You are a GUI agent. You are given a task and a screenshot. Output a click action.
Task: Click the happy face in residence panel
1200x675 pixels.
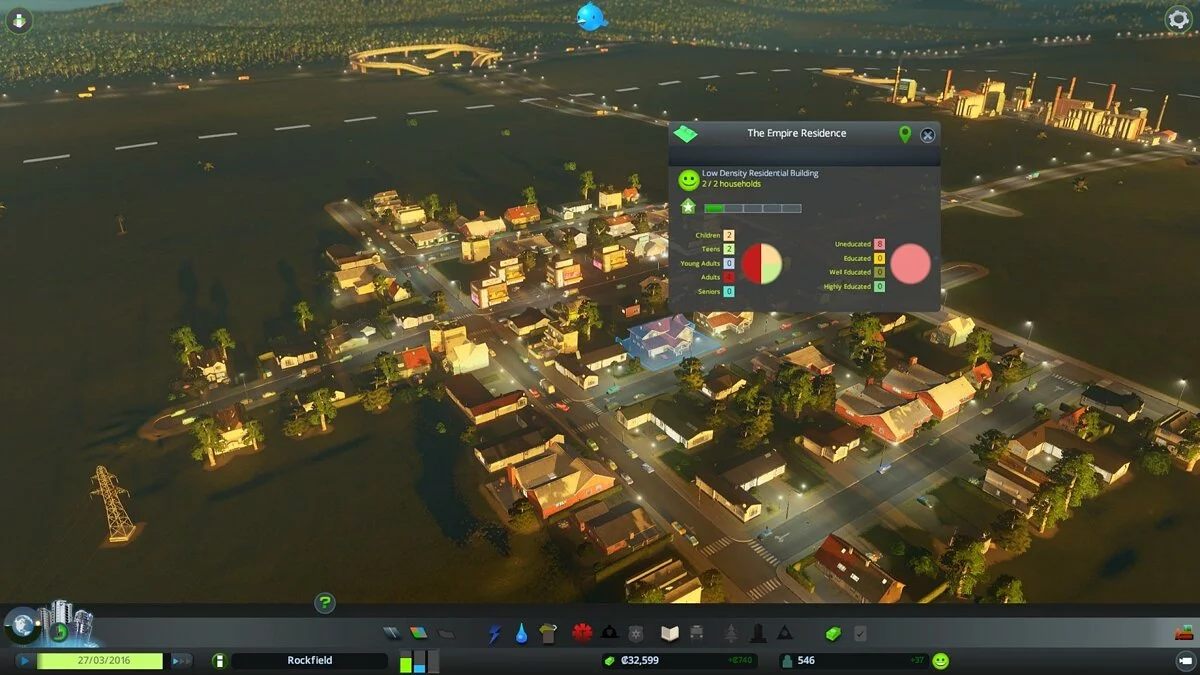pyautogui.click(x=689, y=180)
